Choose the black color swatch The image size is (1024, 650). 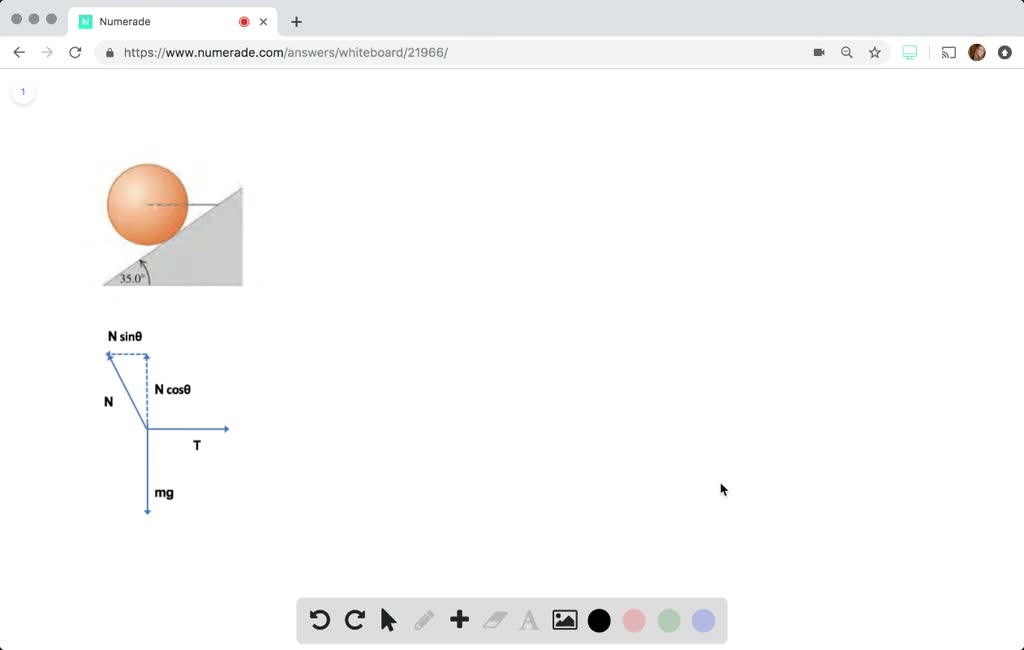coord(599,621)
